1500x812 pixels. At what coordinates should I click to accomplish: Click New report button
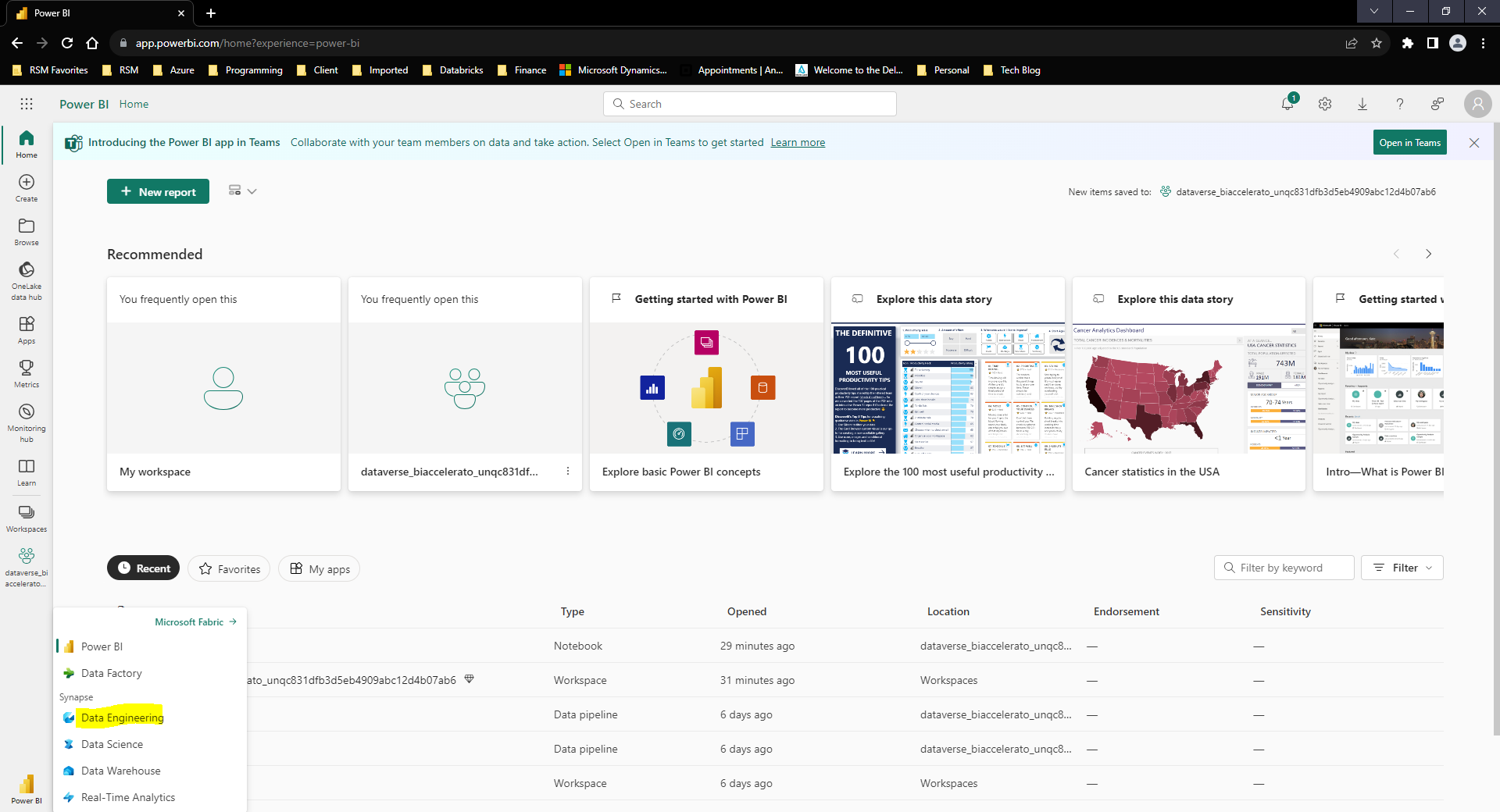click(x=158, y=191)
